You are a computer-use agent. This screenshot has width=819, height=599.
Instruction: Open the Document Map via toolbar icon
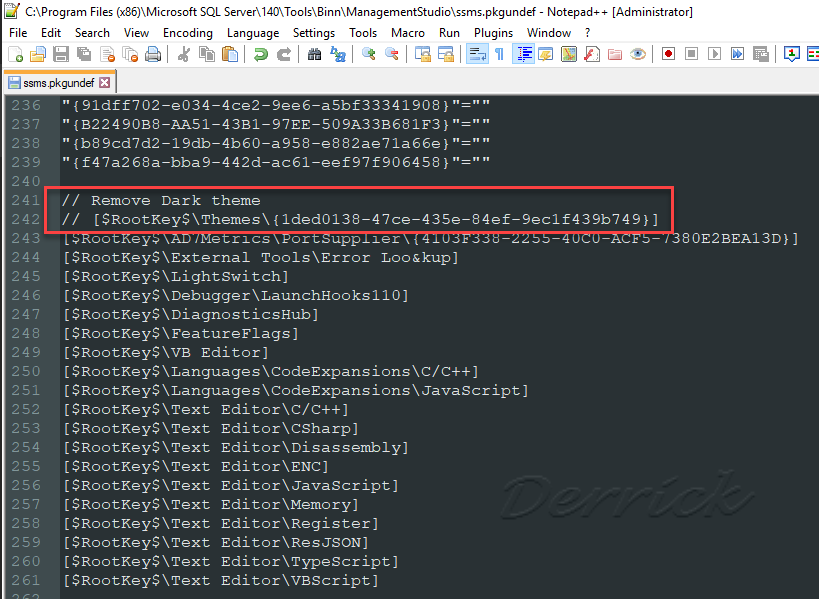coord(568,55)
